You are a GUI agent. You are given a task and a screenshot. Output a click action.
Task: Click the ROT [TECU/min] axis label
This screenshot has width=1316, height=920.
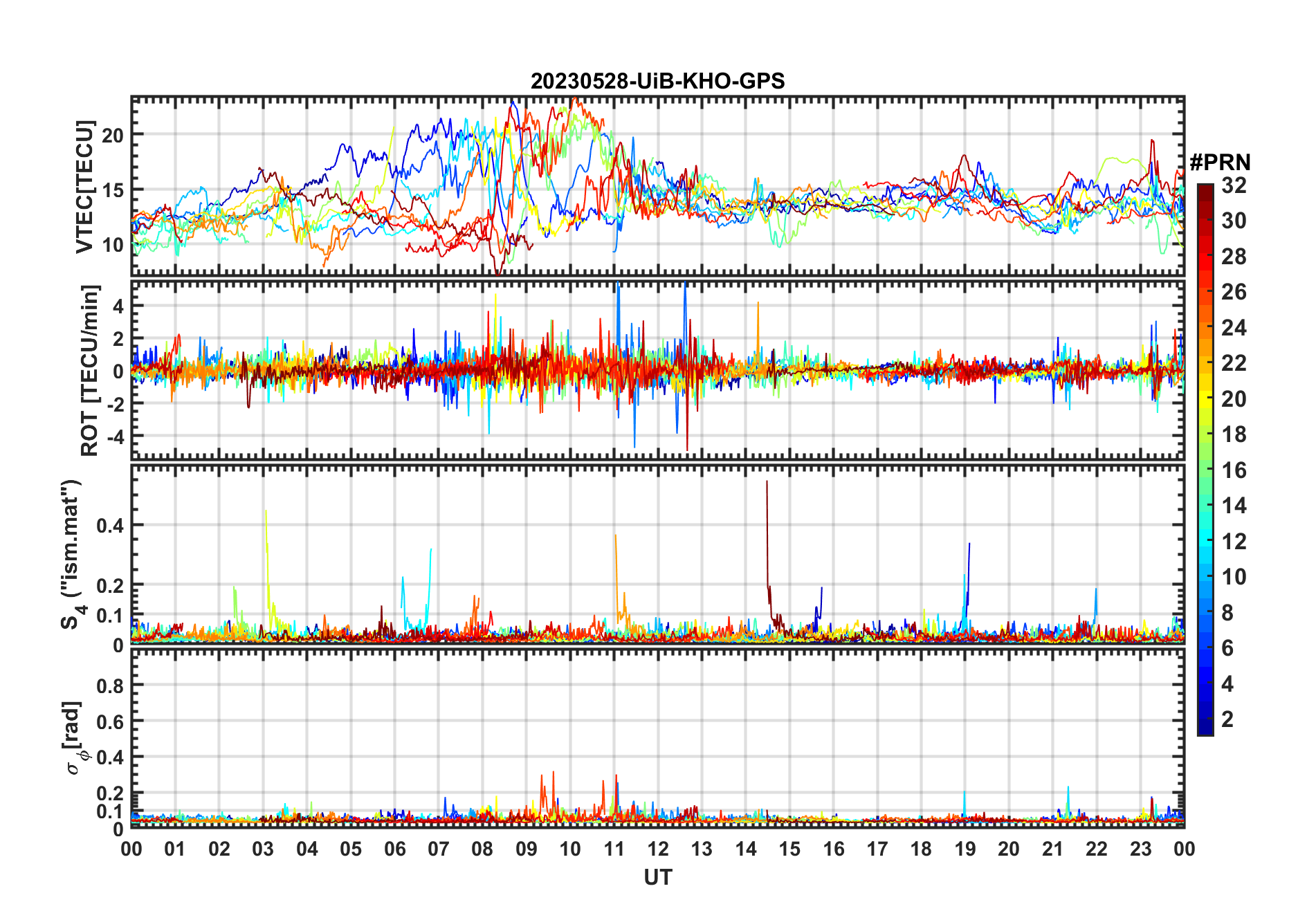tap(89, 370)
